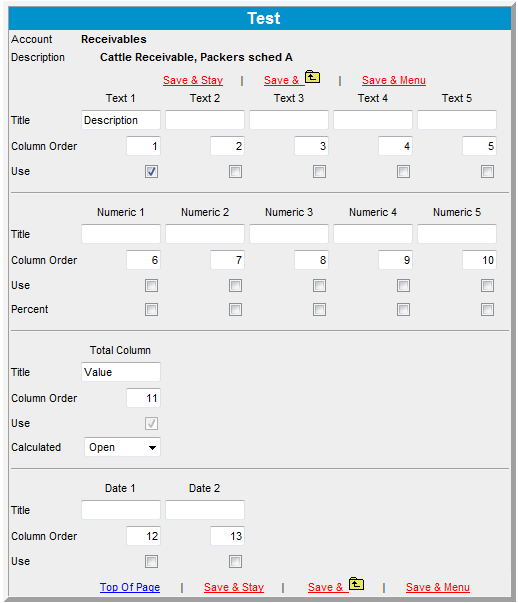Check the Date 2 Use checkbox
This screenshot has height=603, width=518.
point(235,561)
